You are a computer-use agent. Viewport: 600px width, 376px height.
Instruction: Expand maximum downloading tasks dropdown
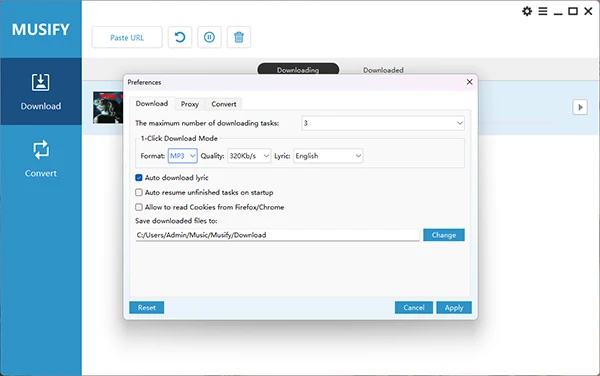[383, 123]
